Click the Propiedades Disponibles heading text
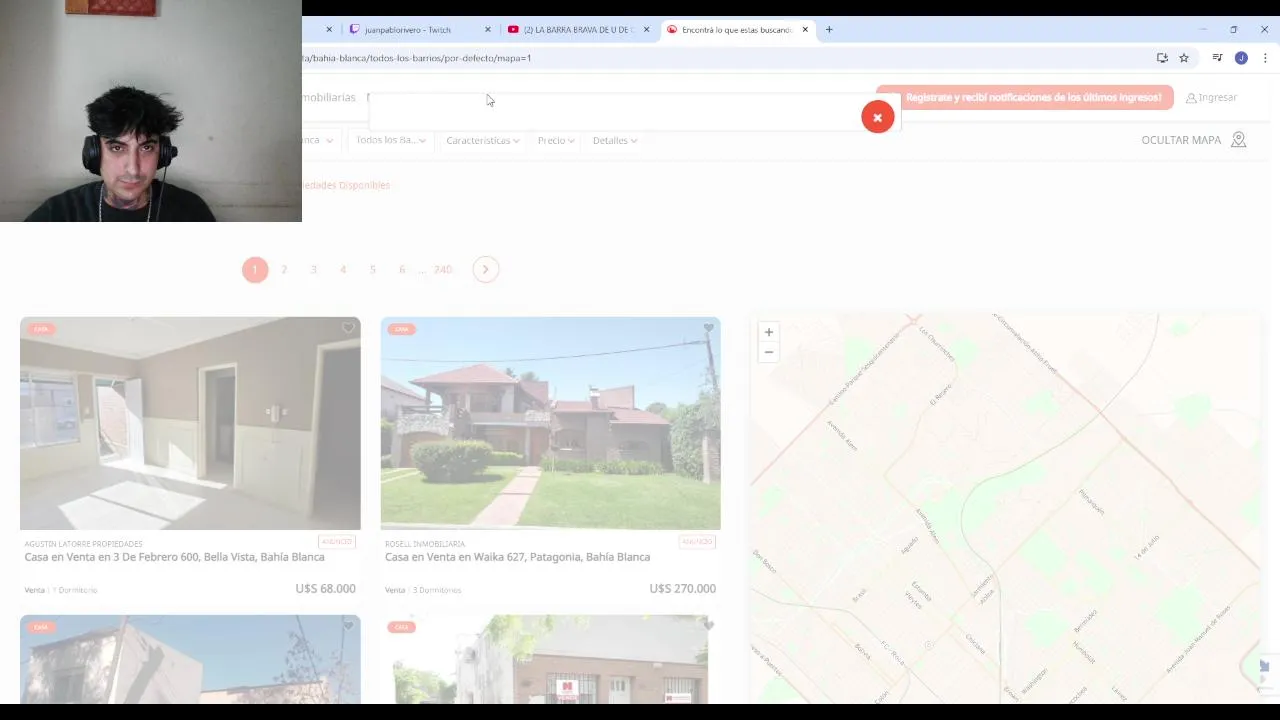 tap(346, 185)
